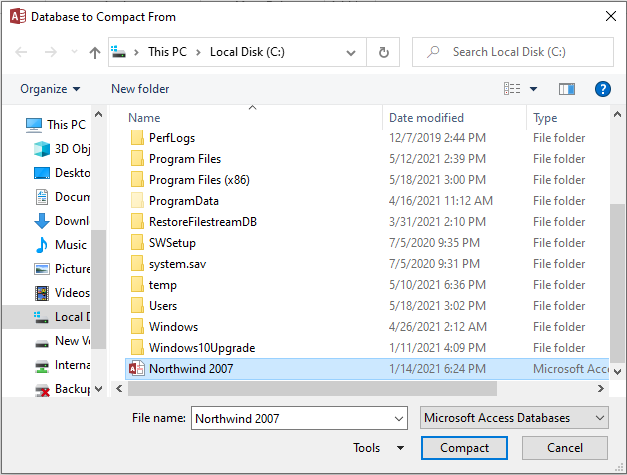Image resolution: width=627 pixels, height=475 pixels.
Task: Open recent locations dropdown arrow
Action: (x=74, y=52)
